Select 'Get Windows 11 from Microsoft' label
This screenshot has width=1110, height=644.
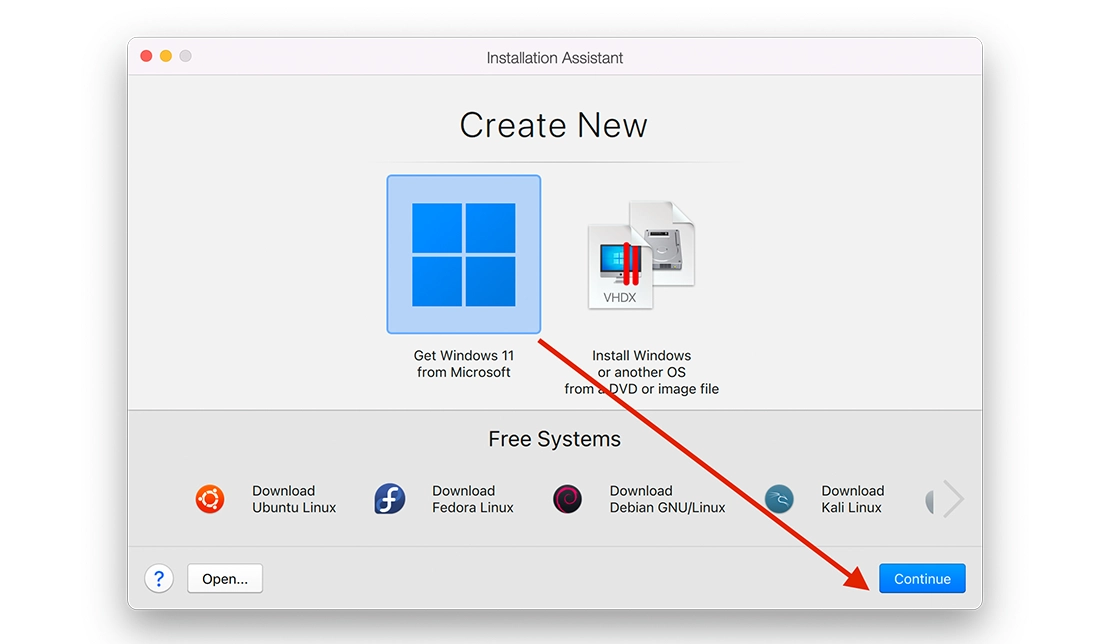click(463, 364)
